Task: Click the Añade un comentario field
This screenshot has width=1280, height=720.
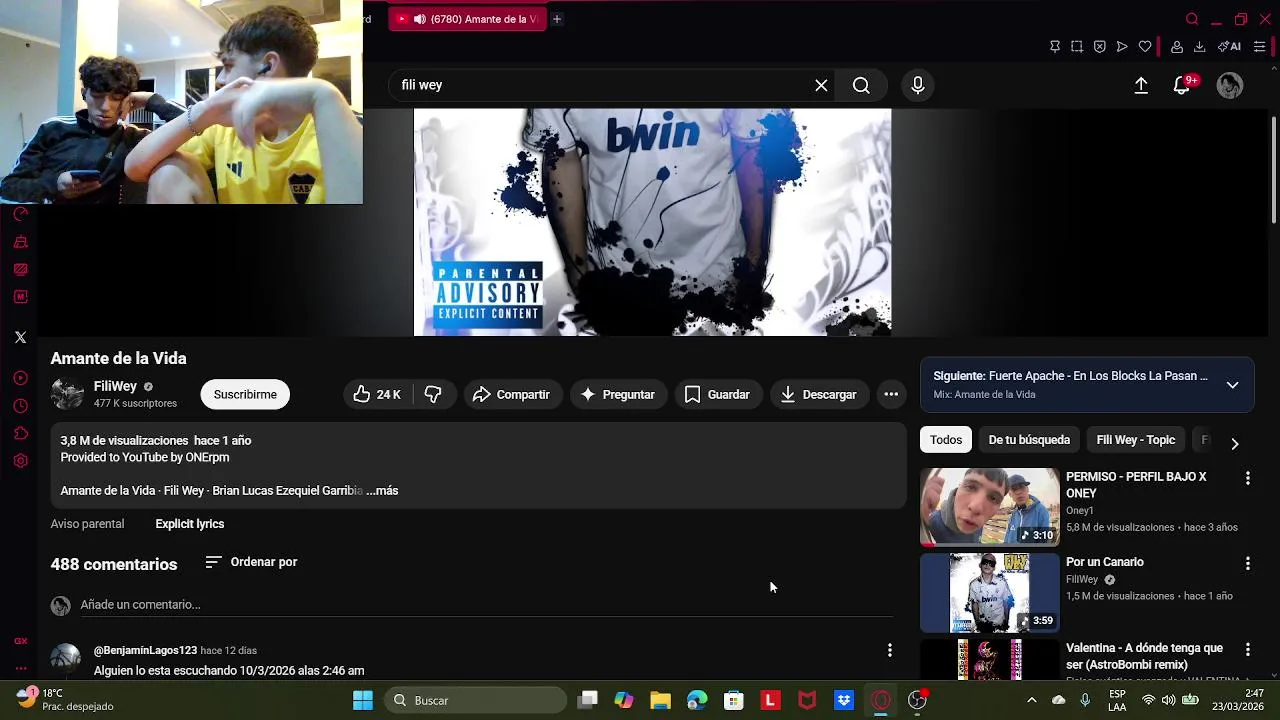Action: pos(486,604)
